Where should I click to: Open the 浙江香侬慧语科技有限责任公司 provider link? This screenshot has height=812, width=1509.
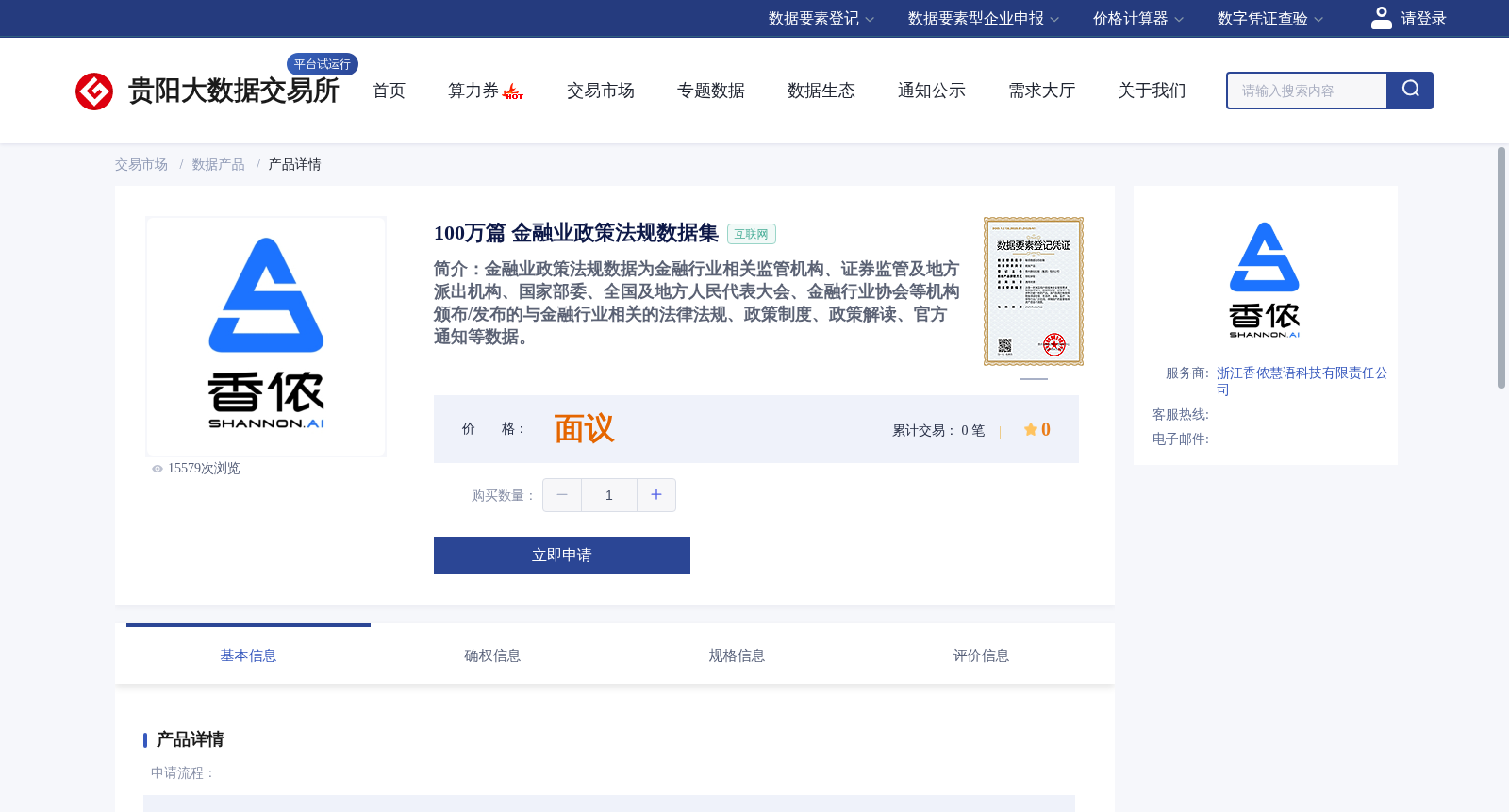coord(1302,381)
